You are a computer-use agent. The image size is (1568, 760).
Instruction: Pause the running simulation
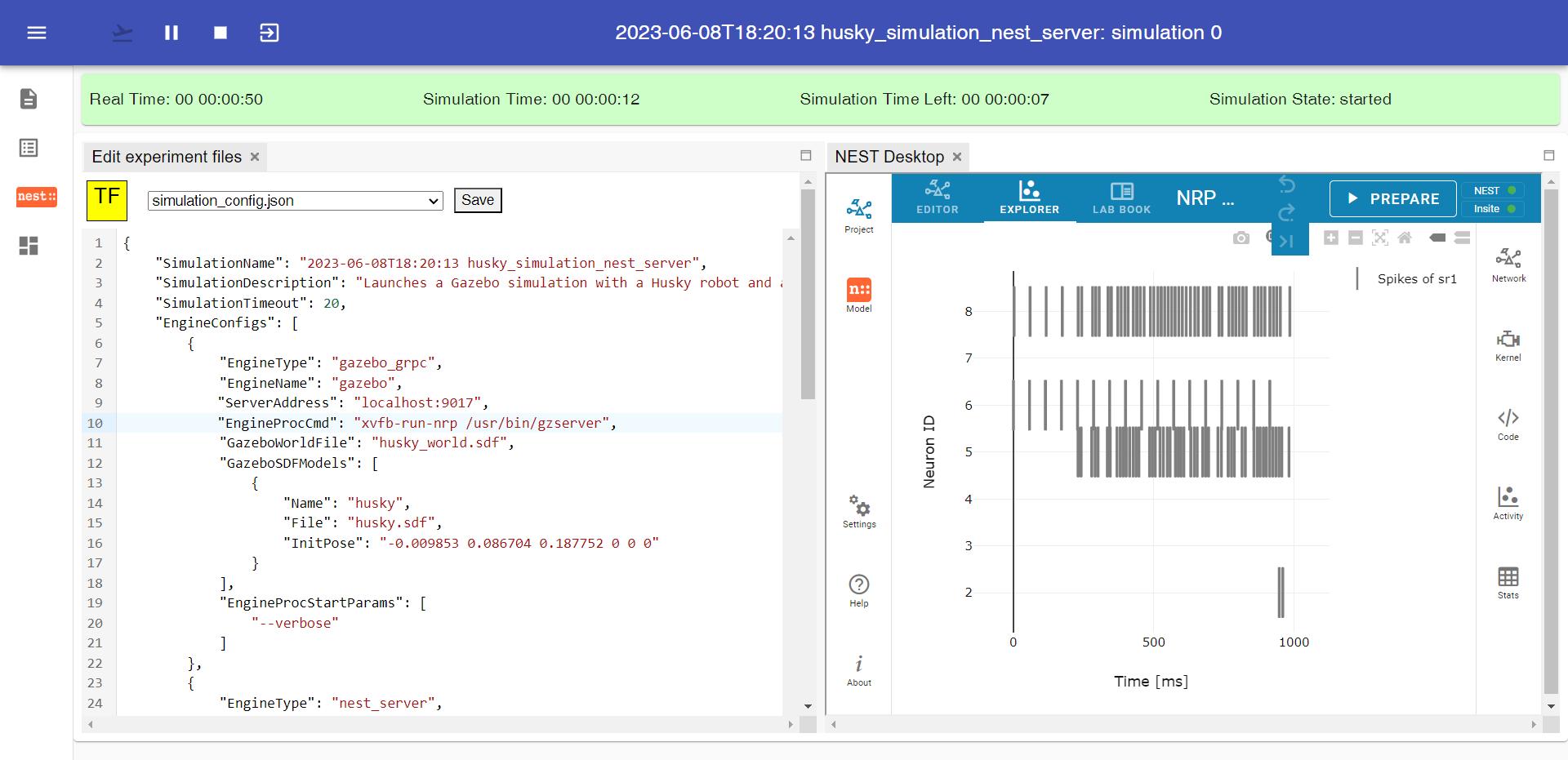[x=171, y=33]
